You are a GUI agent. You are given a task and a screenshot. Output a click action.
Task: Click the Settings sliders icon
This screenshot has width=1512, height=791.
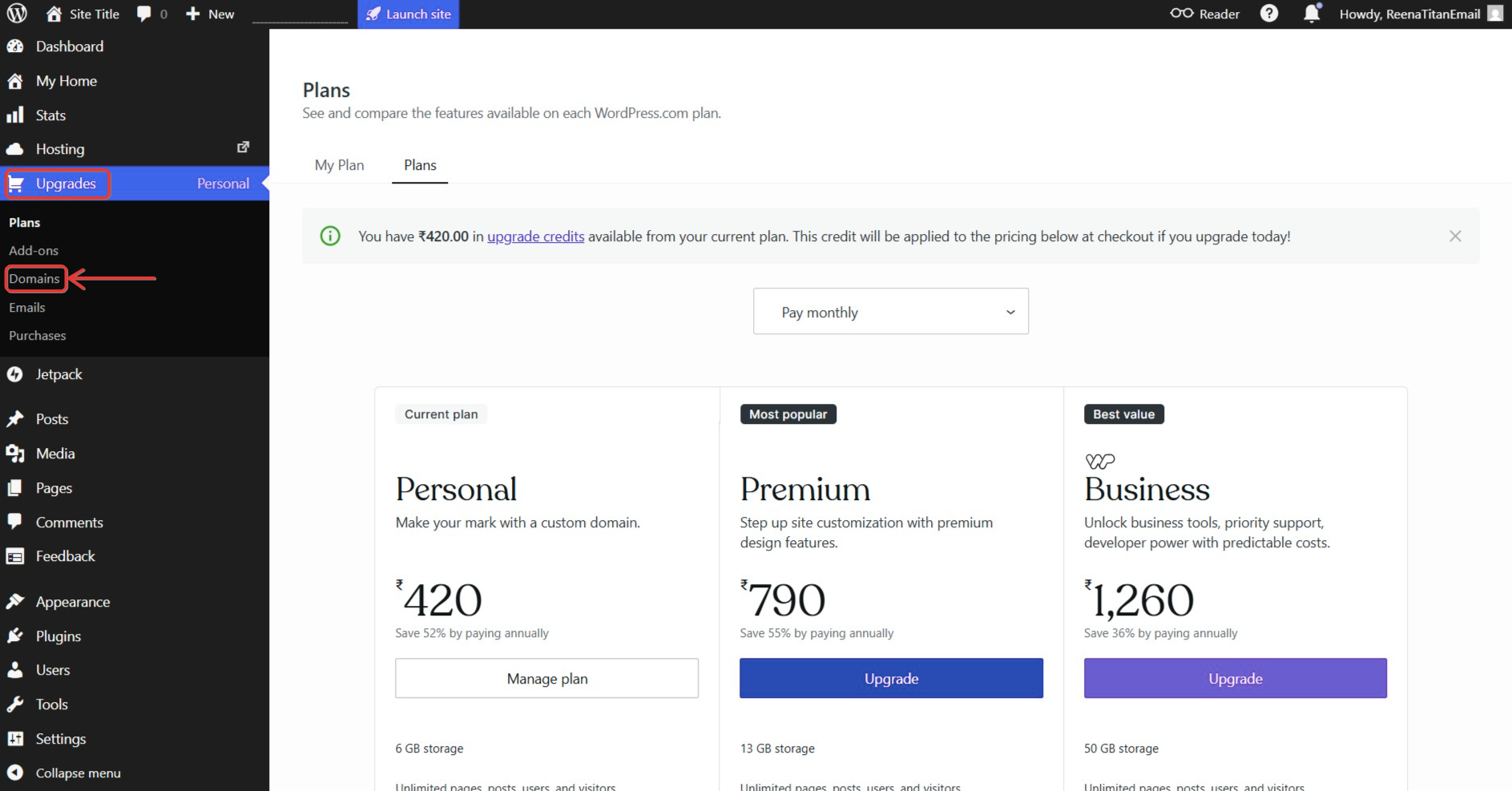tap(15, 739)
